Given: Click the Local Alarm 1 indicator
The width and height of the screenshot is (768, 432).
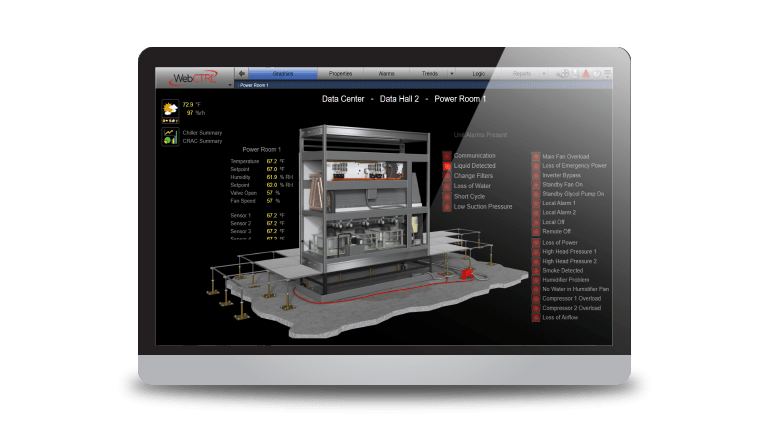Looking at the screenshot, I should coord(536,203).
